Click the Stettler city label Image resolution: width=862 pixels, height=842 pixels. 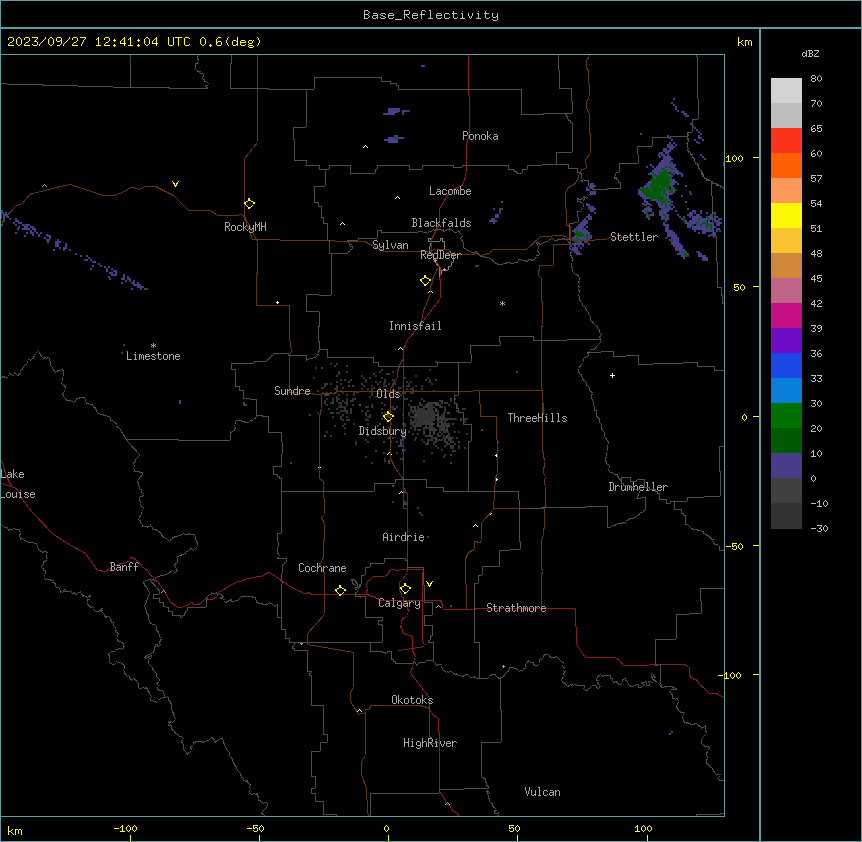tap(634, 237)
